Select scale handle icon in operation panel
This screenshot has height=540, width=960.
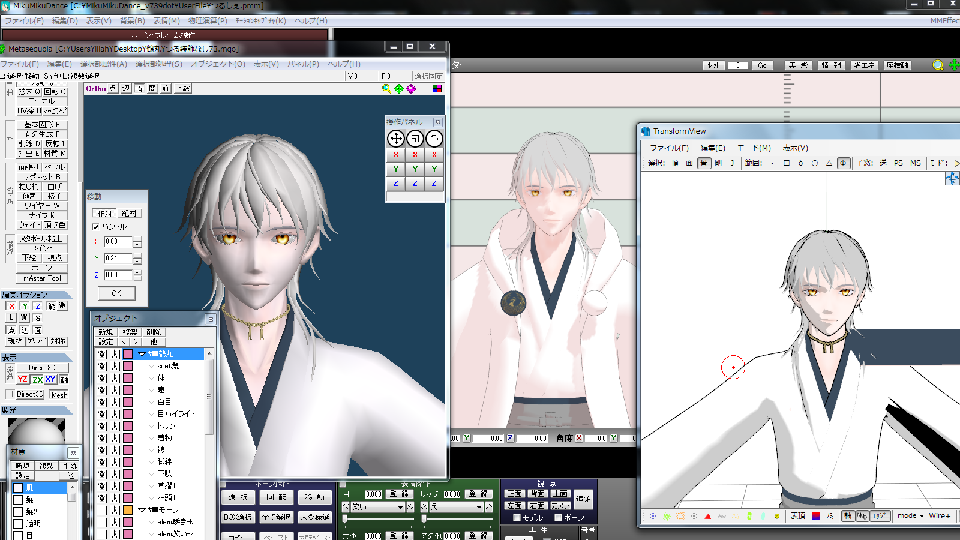(x=415, y=138)
